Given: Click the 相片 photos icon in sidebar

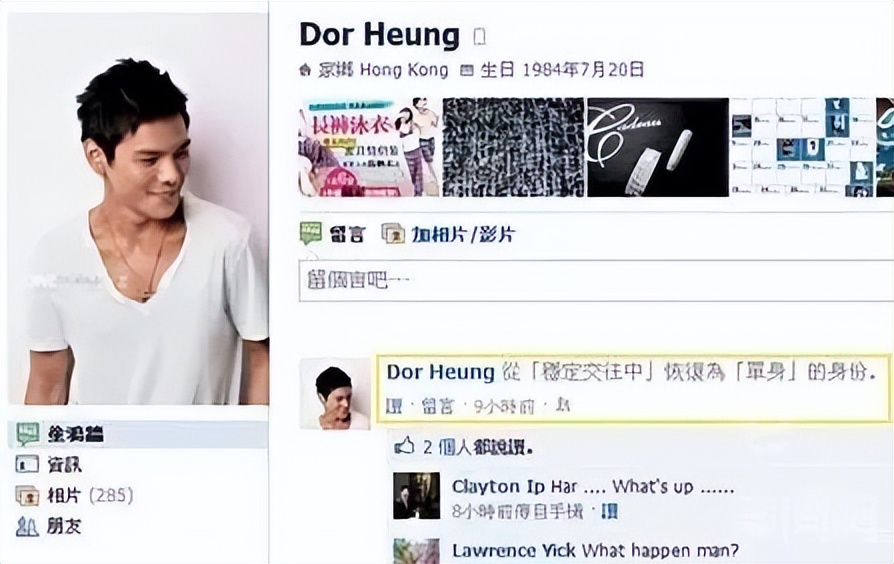Looking at the screenshot, I should [x=27, y=496].
